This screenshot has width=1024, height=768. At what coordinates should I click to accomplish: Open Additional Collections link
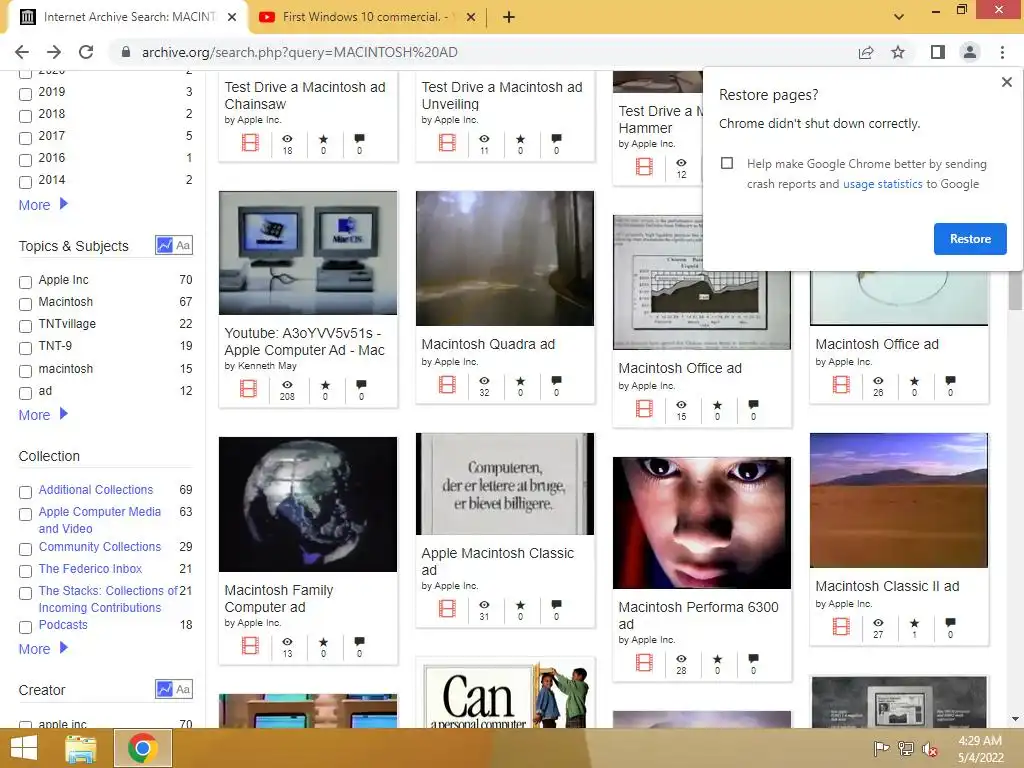95,490
